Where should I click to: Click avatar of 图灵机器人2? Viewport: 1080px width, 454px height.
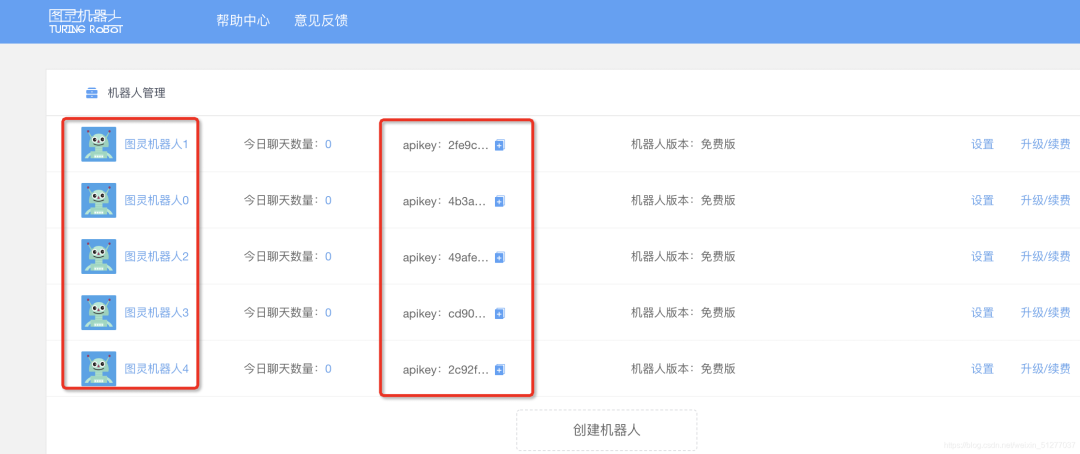98,256
